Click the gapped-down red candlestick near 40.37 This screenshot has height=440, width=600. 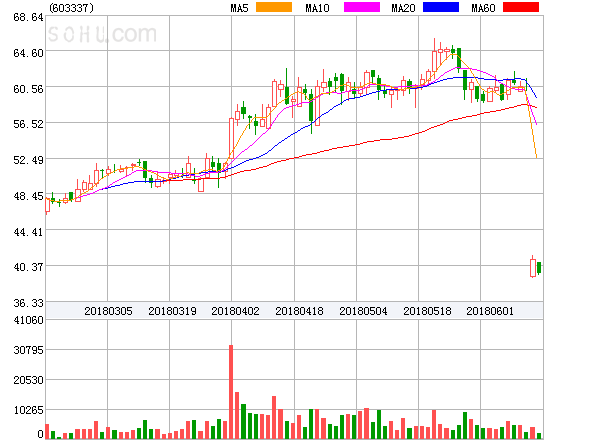[x=533, y=268]
